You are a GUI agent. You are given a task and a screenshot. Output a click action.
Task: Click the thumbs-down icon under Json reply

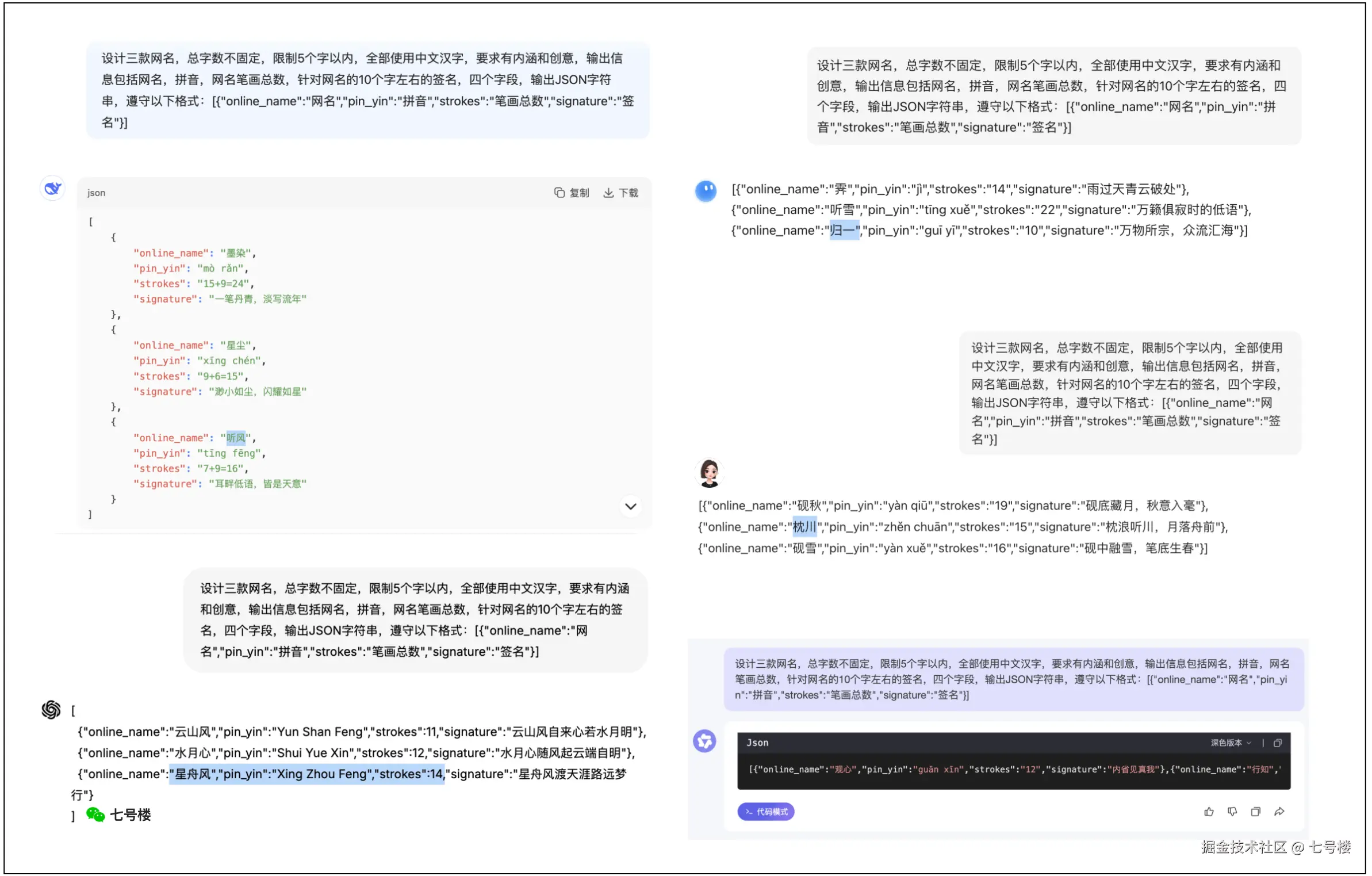(x=1232, y=812)
